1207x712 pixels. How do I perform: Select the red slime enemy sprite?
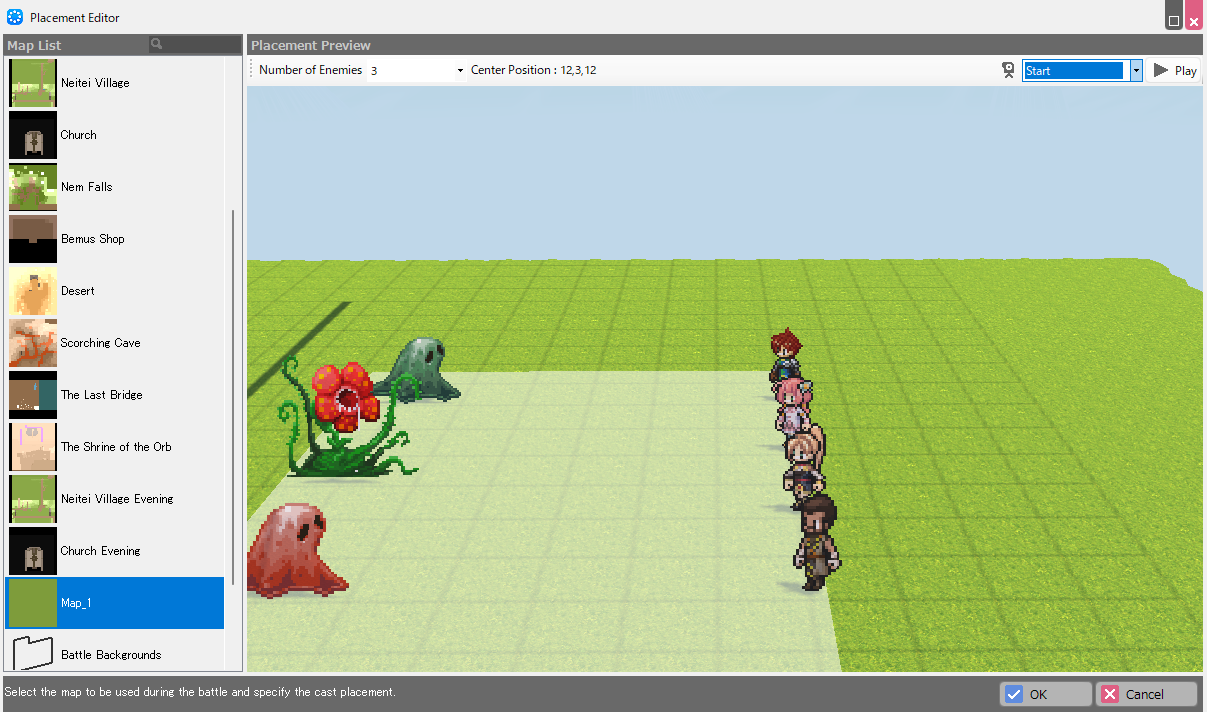293,551
